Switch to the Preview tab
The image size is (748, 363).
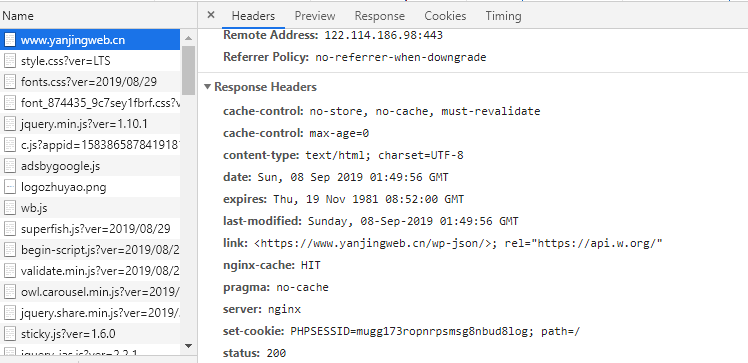tap(315, 16)
